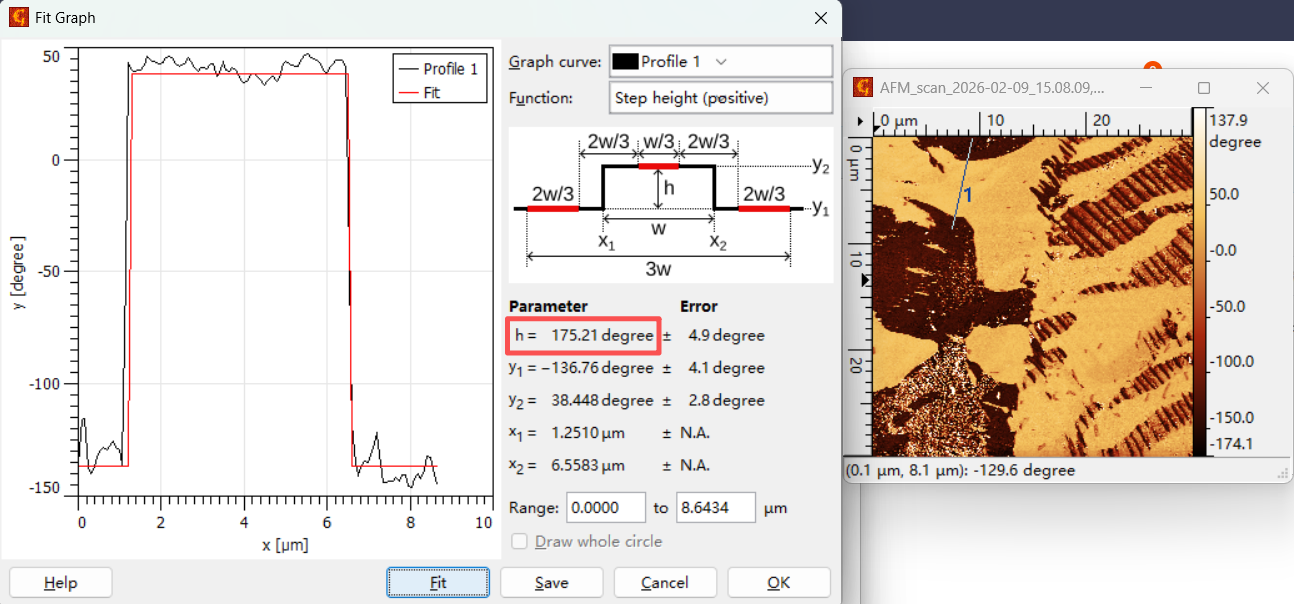This screenshot has width=1294, height=604.
Task: Click the Range end field showing 8.6434
Action: tap(716, 508)
